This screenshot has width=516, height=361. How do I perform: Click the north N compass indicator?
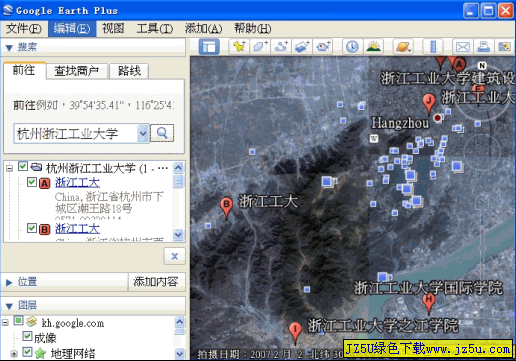(482, 66)
